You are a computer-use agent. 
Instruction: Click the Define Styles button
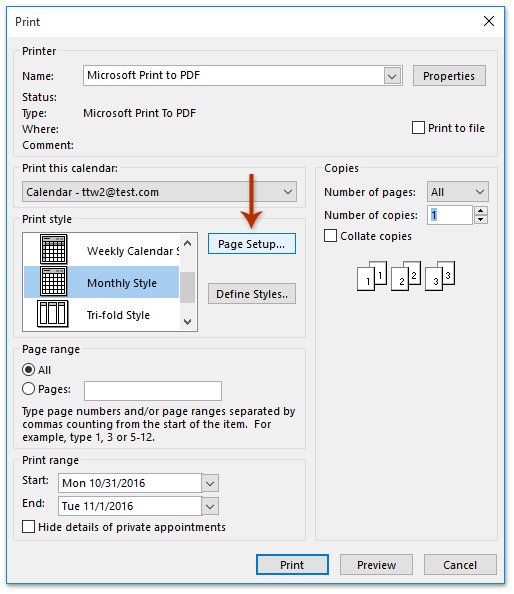tap(252, 294)
